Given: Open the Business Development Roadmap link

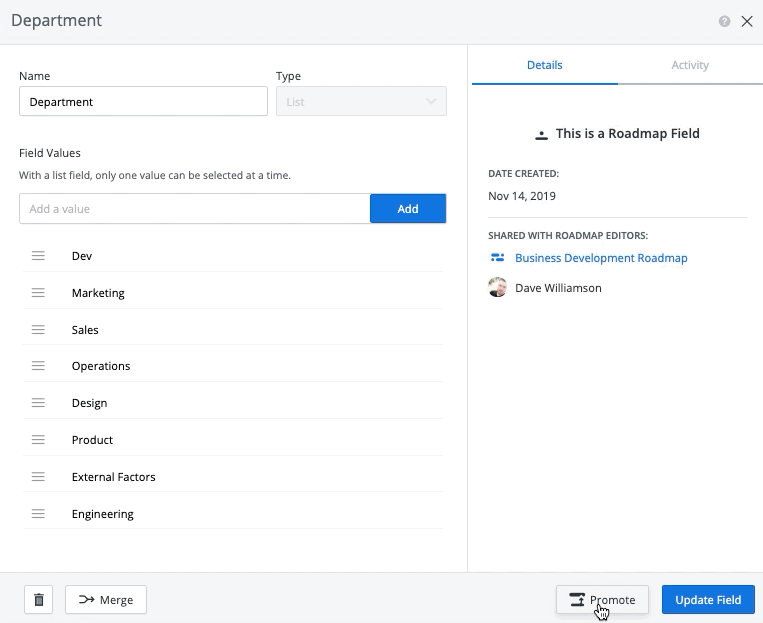Looking at the screenshot, I should point(601,258).
